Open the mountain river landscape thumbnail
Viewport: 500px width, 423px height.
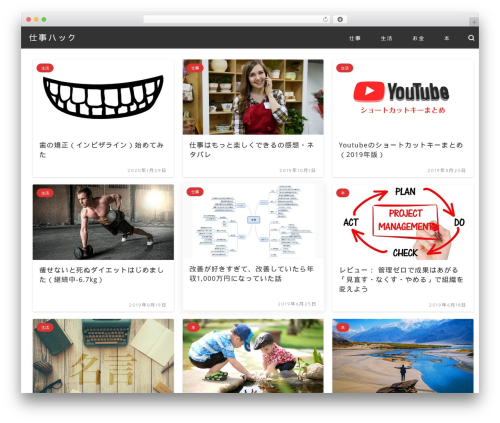[x=403, y=356]
